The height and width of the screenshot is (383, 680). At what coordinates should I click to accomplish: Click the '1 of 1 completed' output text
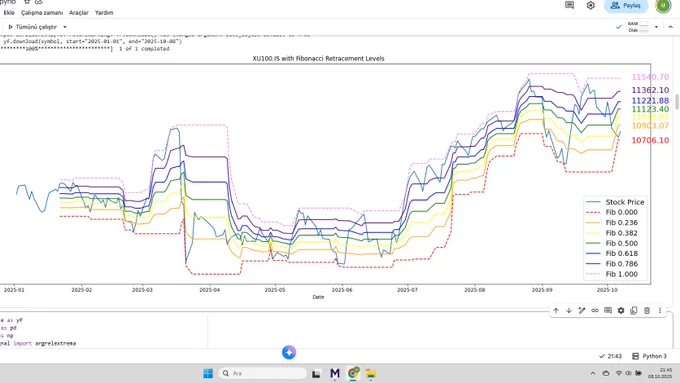(144, 49)
